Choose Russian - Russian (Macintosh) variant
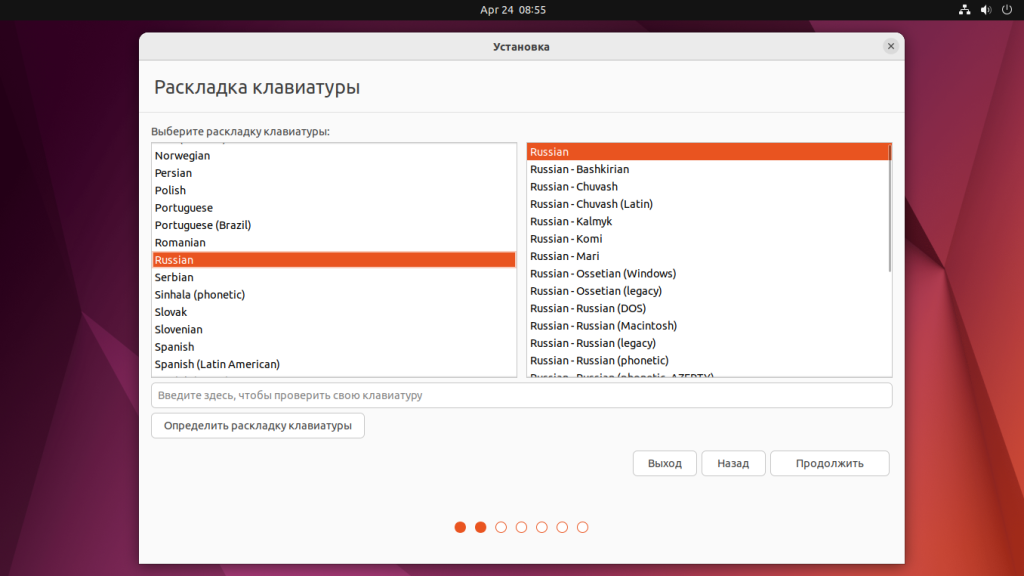The image size is (1024, 576). [x=603, y=326]
